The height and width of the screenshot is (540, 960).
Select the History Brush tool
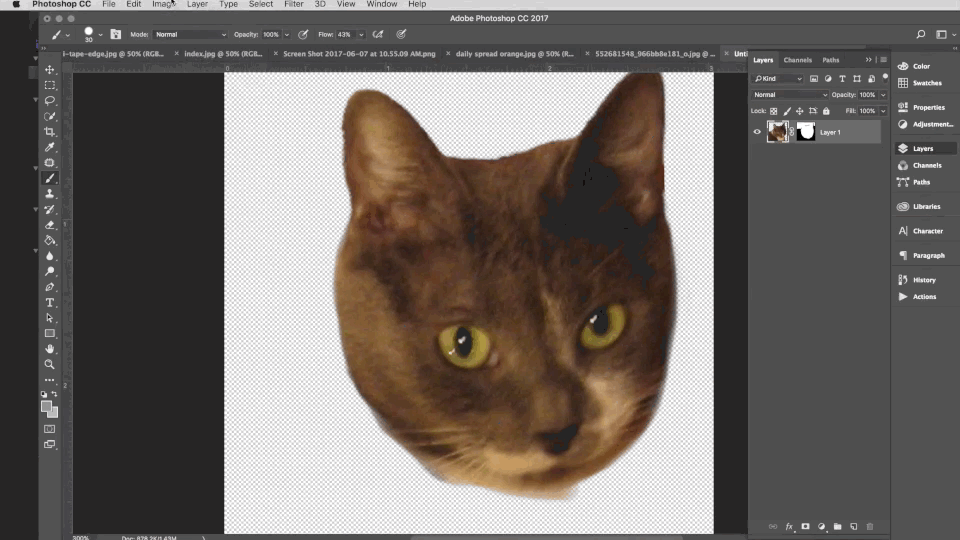[50, 209]
